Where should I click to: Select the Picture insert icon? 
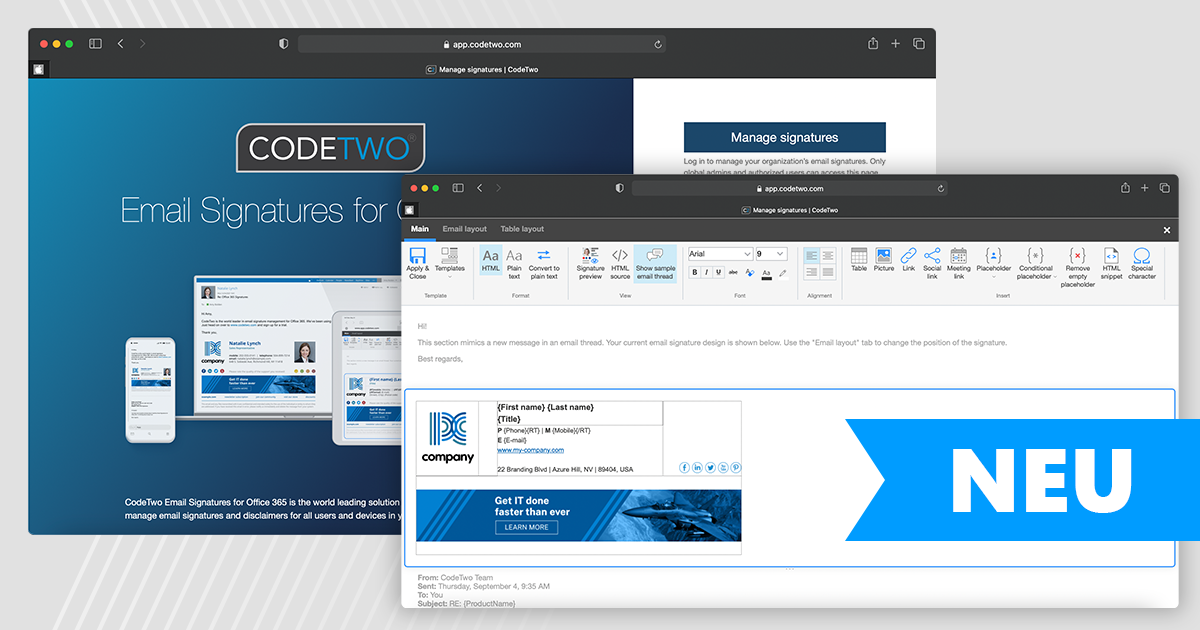click(x=884, y=256)
